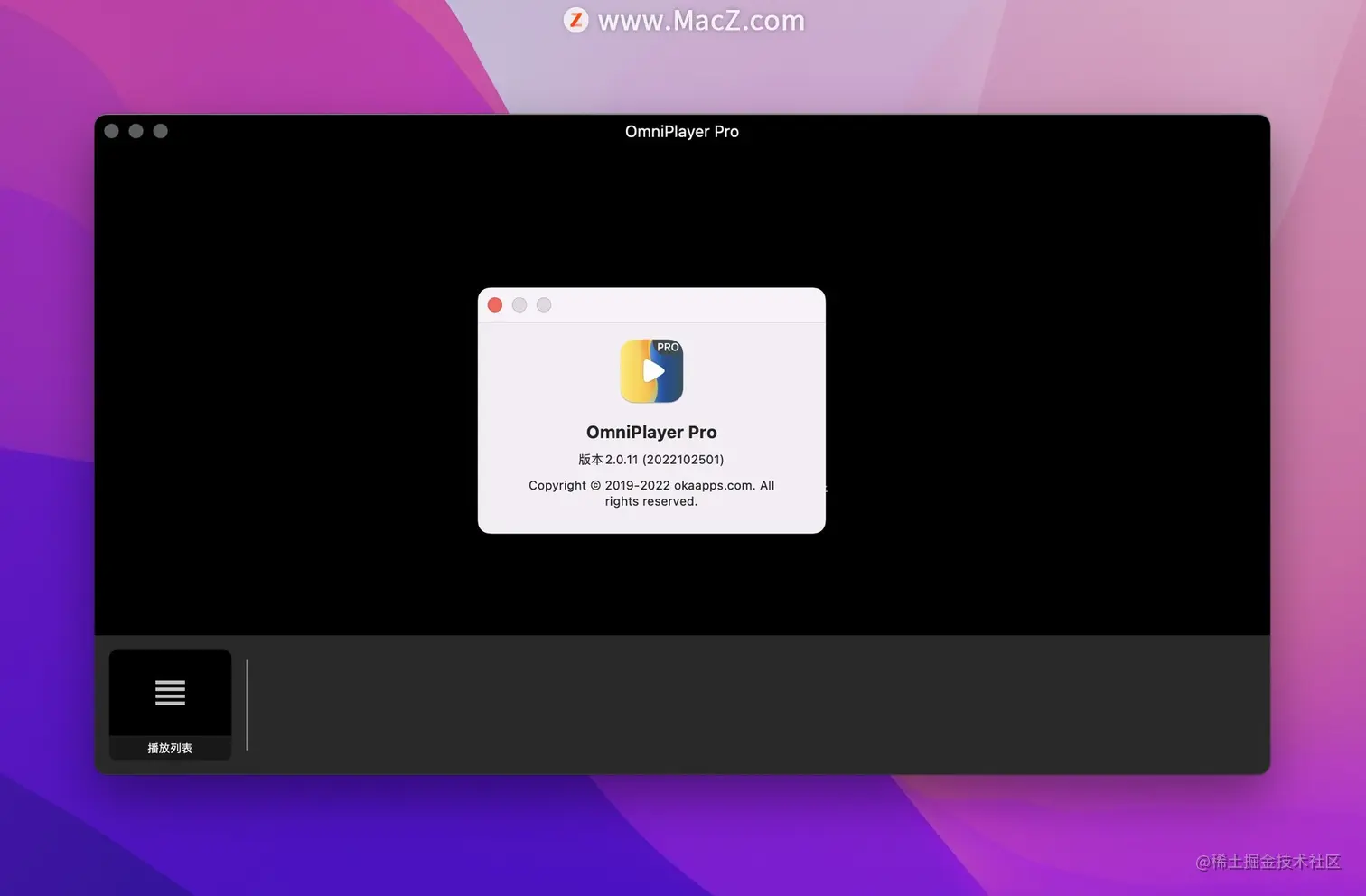This screenshot has width=1366, height=896.
Task: Click the hamburger list icon above 播放列表
Action: coord(170,693)
